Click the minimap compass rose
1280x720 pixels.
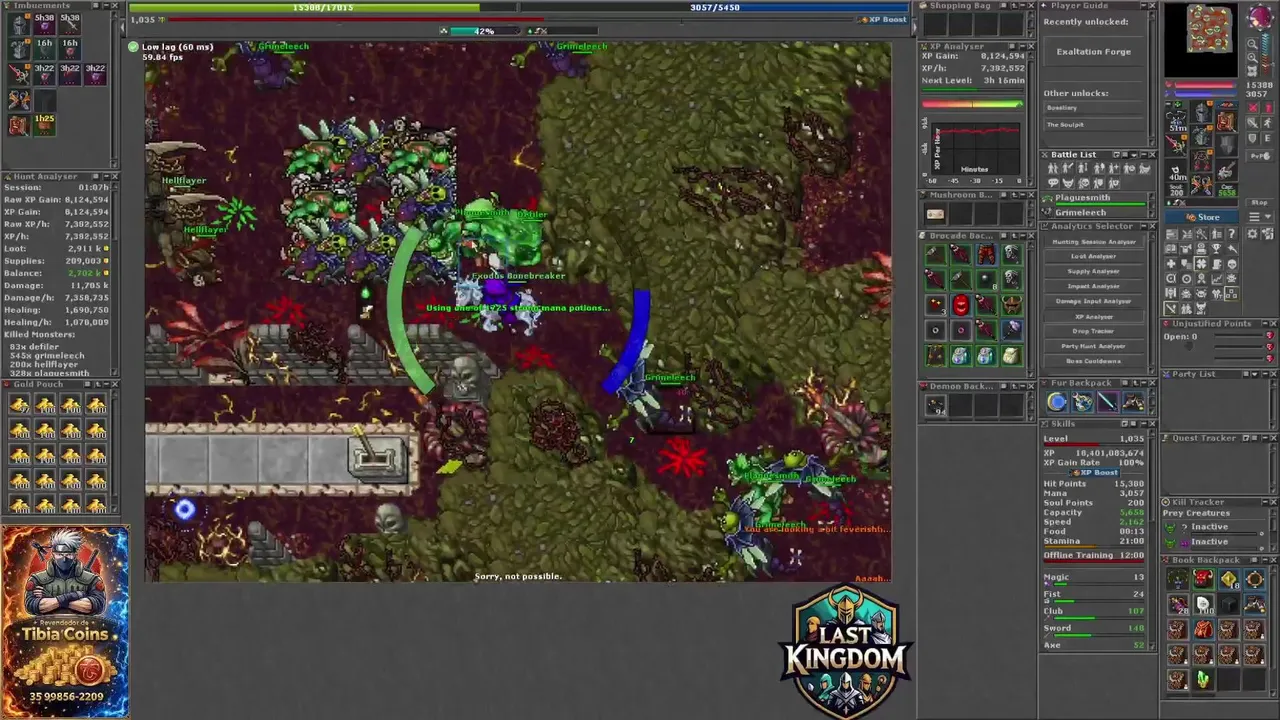pyautogui.click(x=1260, y=17)
